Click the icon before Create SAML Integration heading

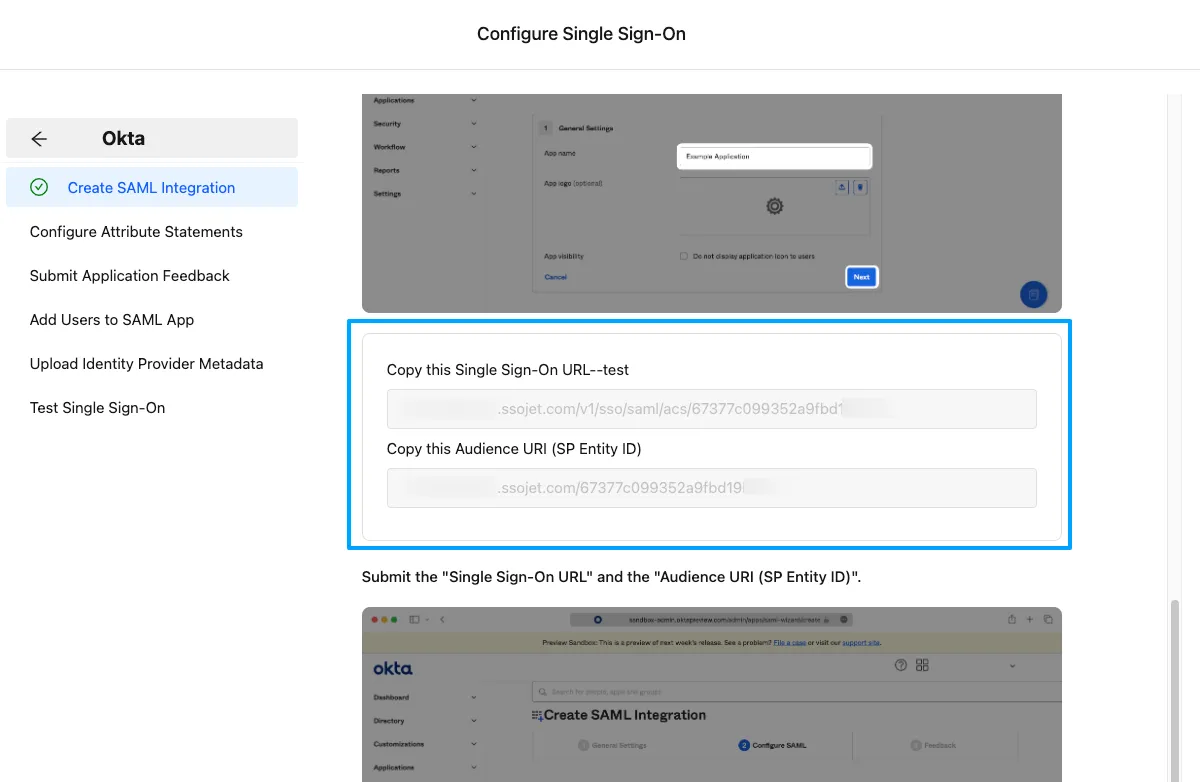(536, 715)
